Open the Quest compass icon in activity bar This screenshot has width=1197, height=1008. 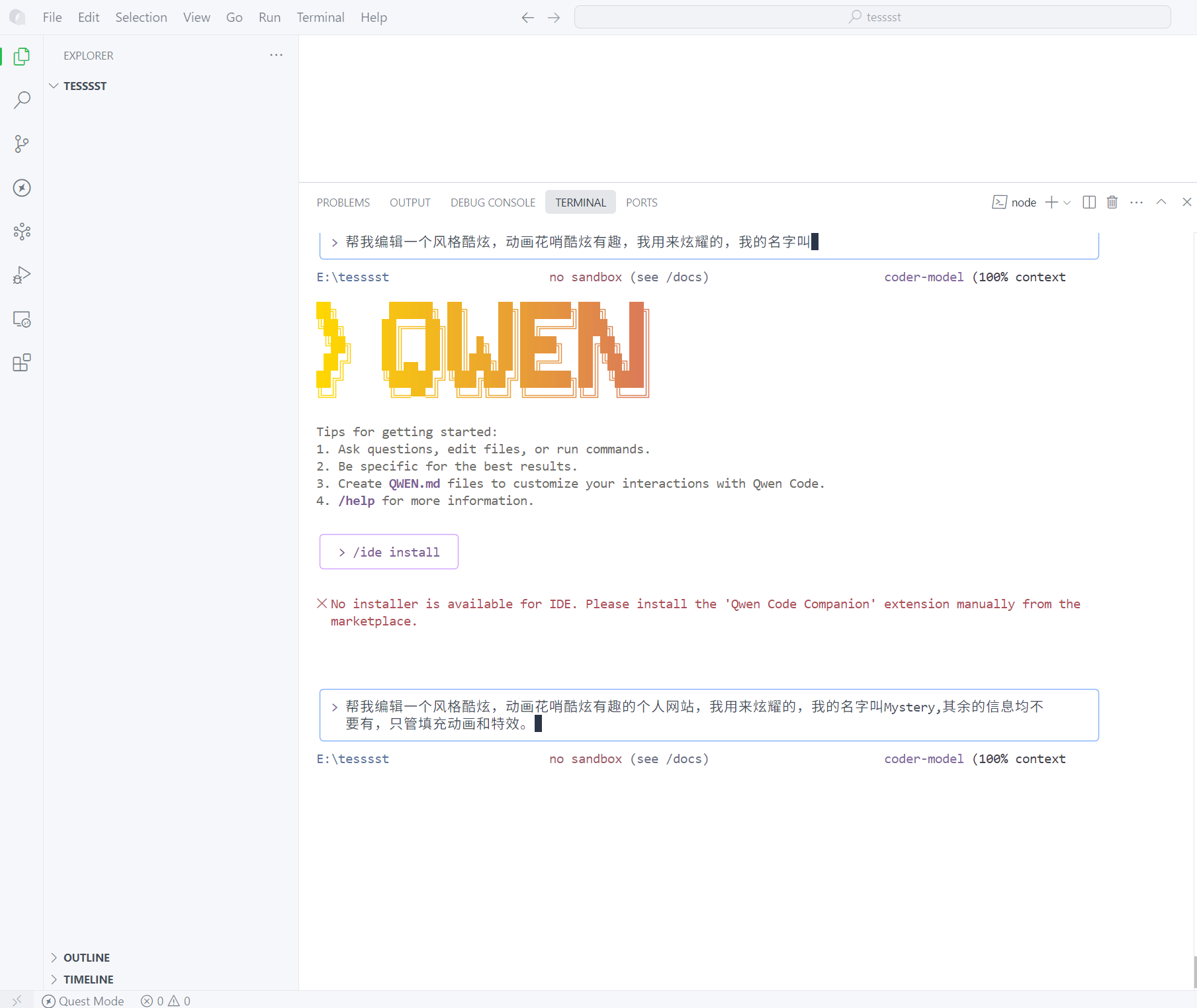(22, 188)
